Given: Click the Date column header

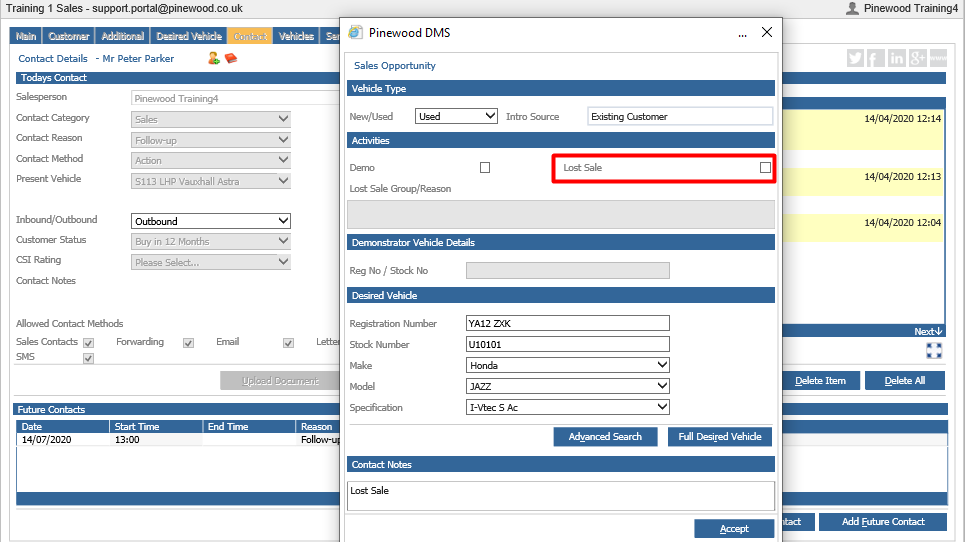Looking at the screenshot, I should tap(63, 426).
